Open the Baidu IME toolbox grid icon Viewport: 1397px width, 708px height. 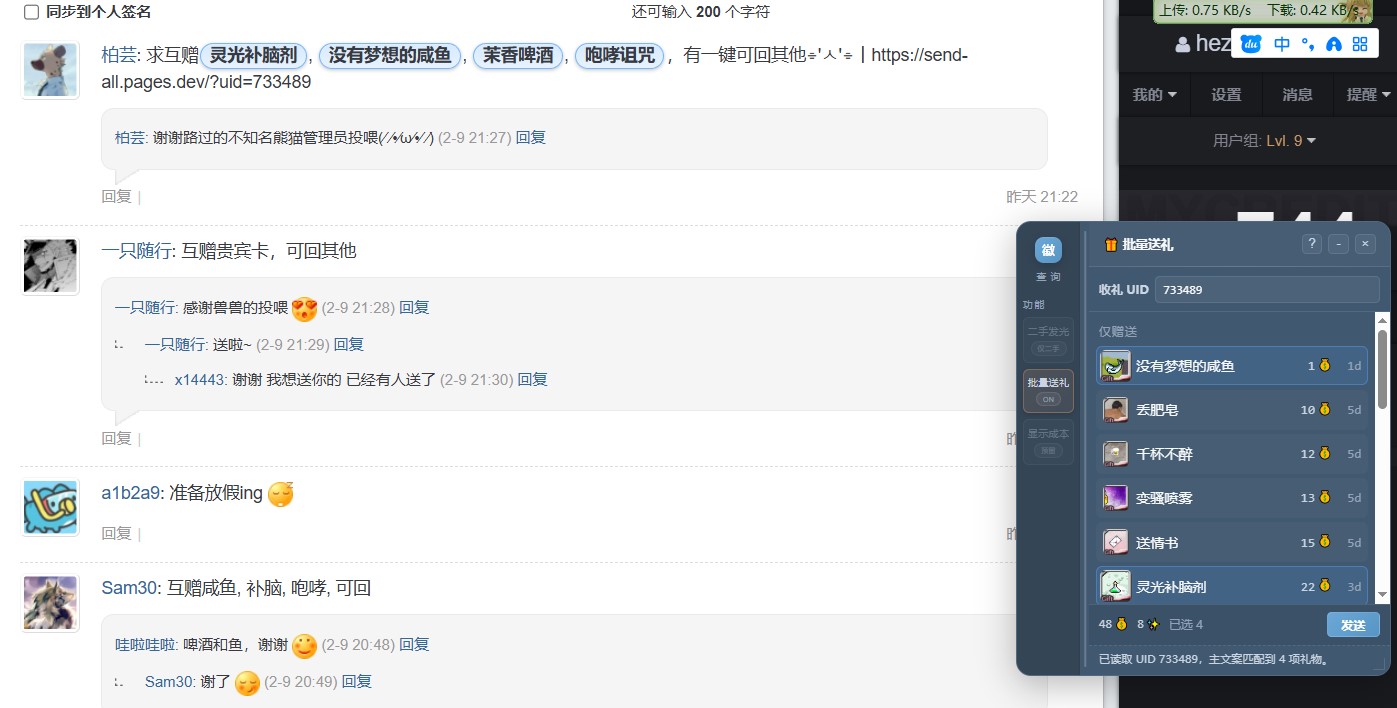coord(1359,44)
